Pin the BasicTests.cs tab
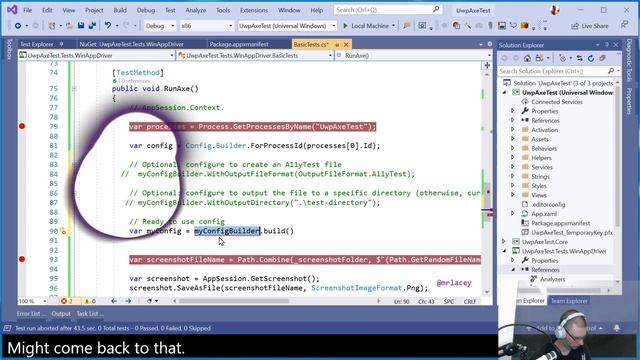 pyautogui.click(x=337, y=44)
